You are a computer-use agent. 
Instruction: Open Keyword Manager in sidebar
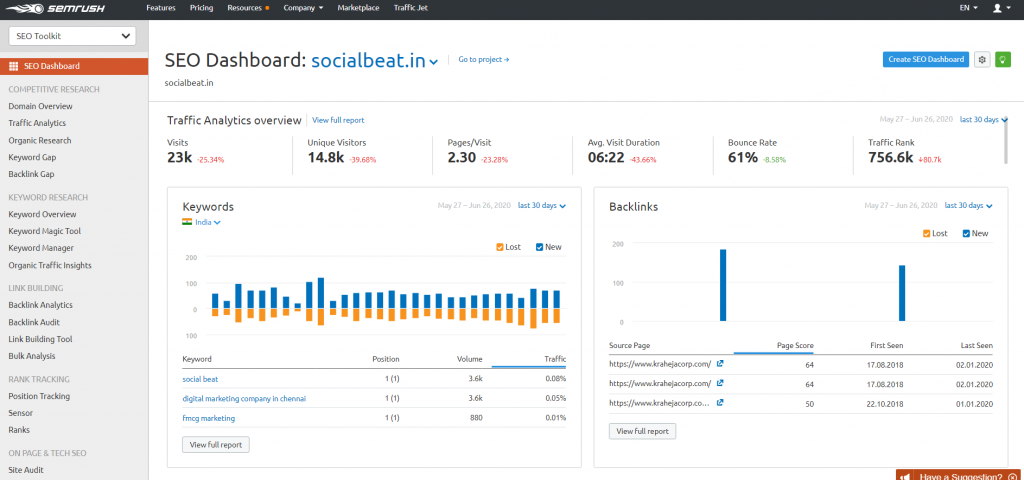[41, 248]
